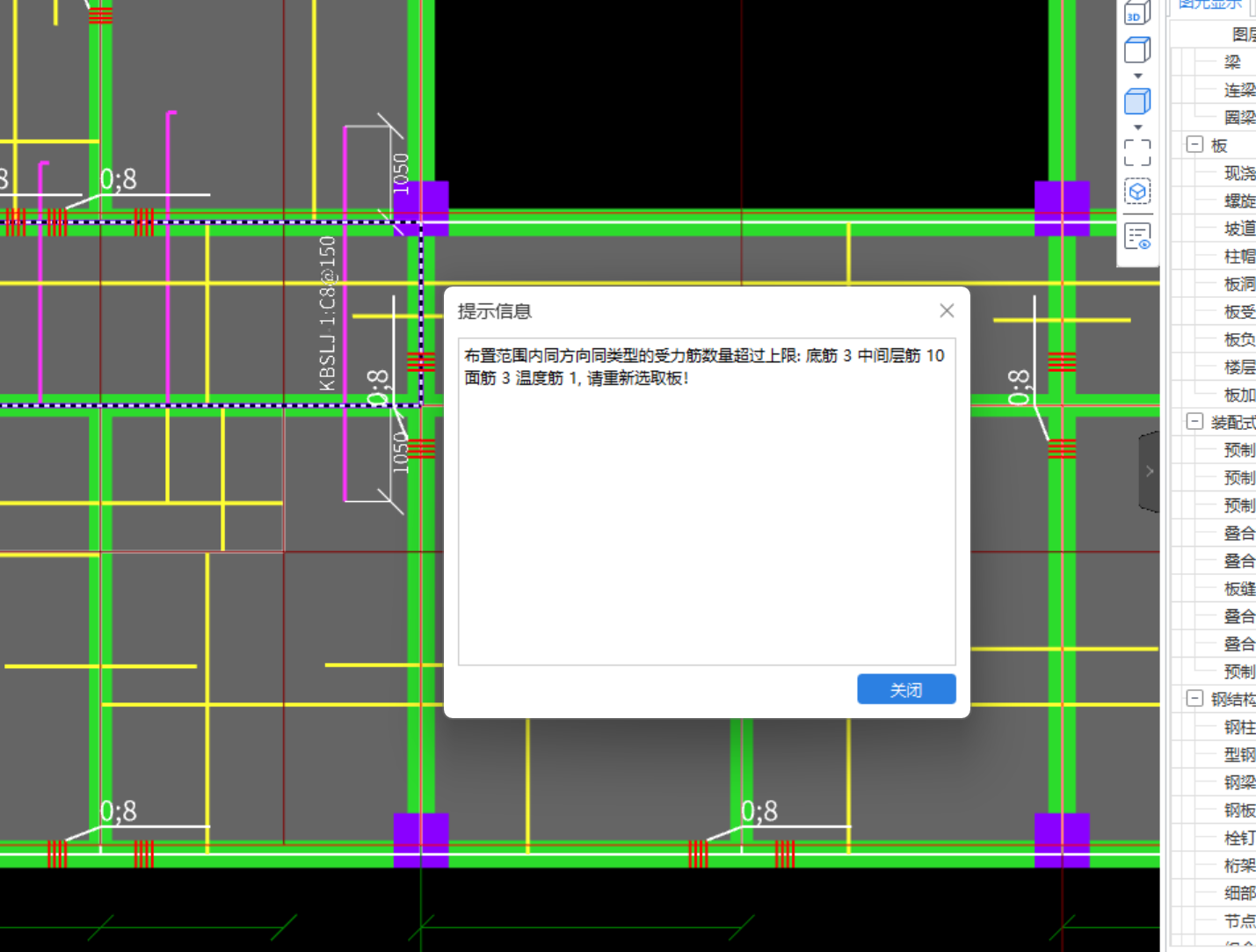Open dropdown arrow below the shaded cube
The width and height of the screenshot is (1256, 952).
[1137, 127]
